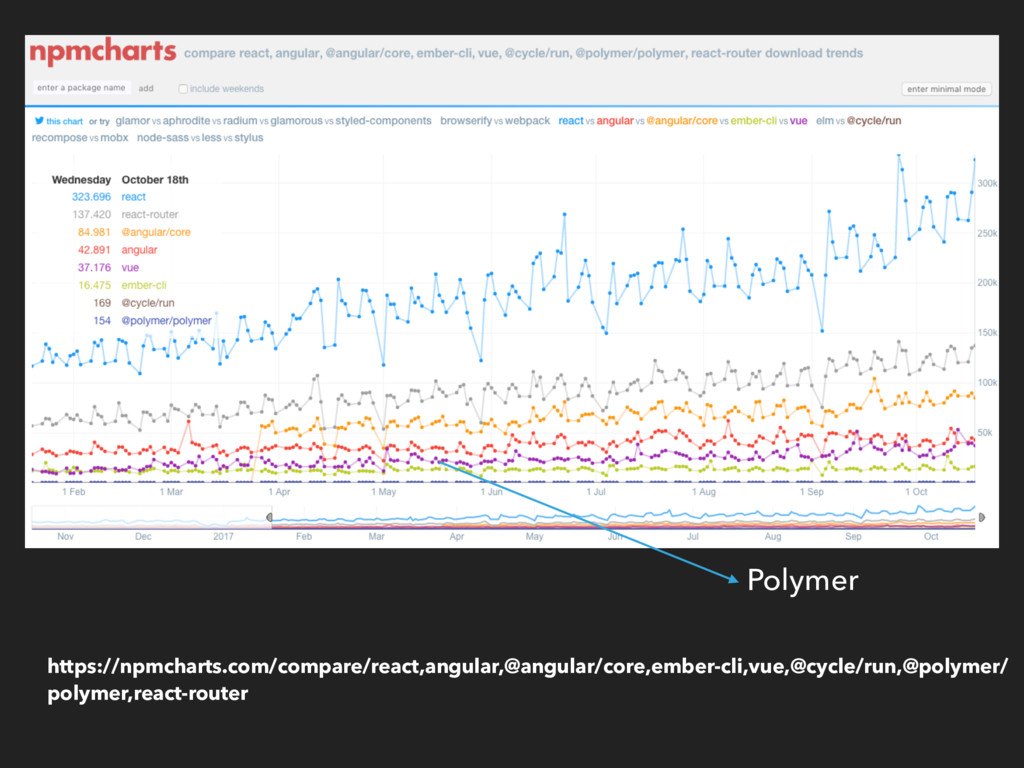Click the '1 Oct' axis label
This screenshot has height=768, width=1024.
pyautogui.click(x=916, y=492)
